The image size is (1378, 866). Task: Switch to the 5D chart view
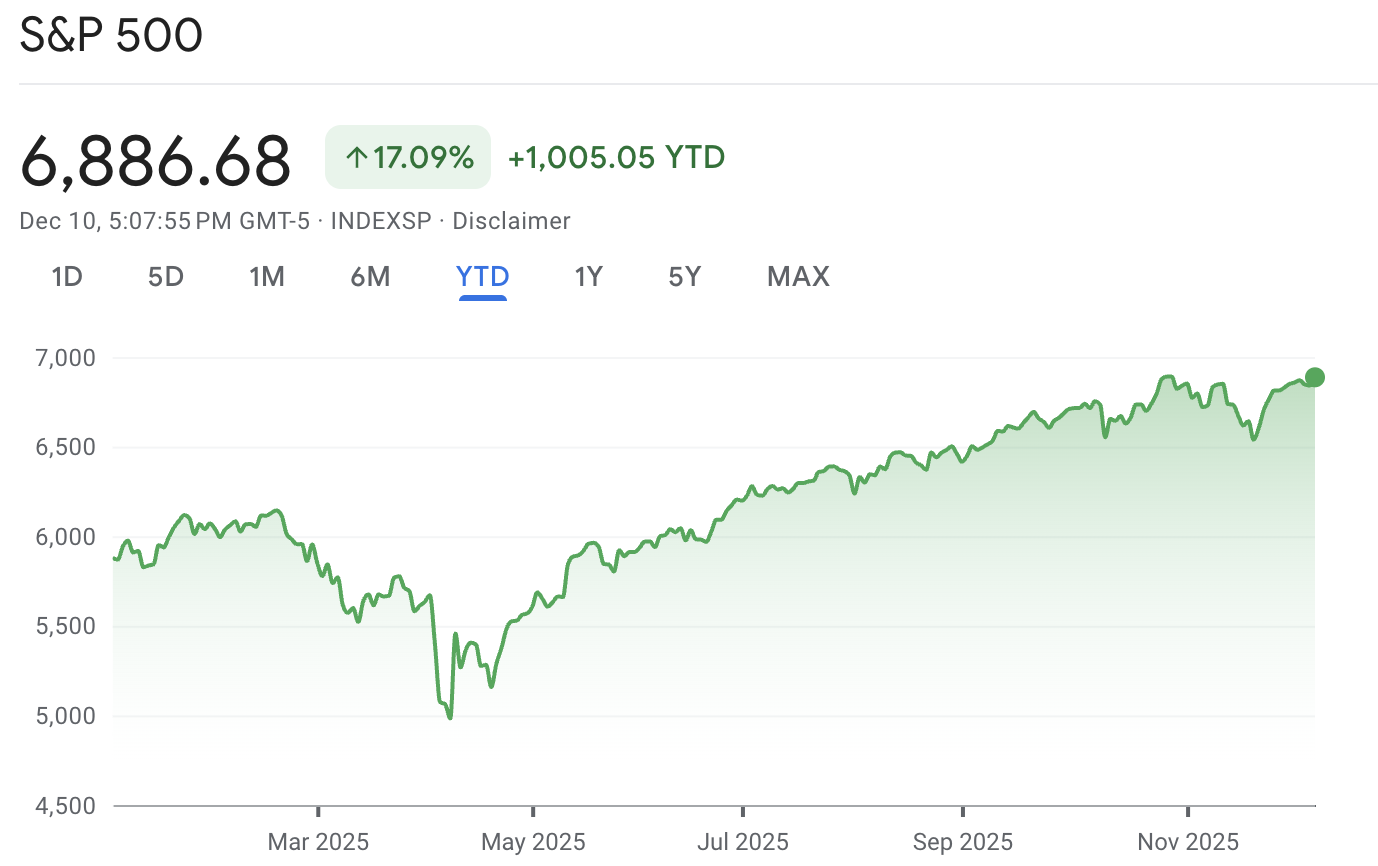(x=165, y=277)
